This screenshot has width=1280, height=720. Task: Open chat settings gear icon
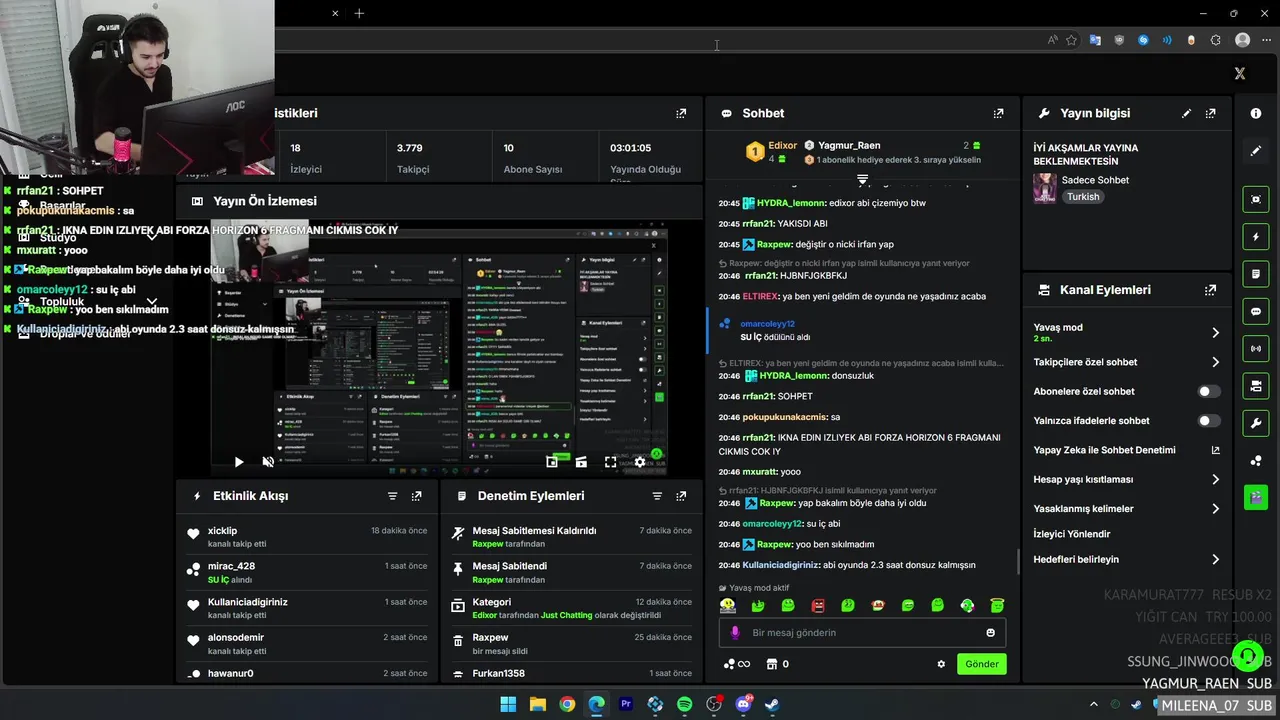coord(941,664)
